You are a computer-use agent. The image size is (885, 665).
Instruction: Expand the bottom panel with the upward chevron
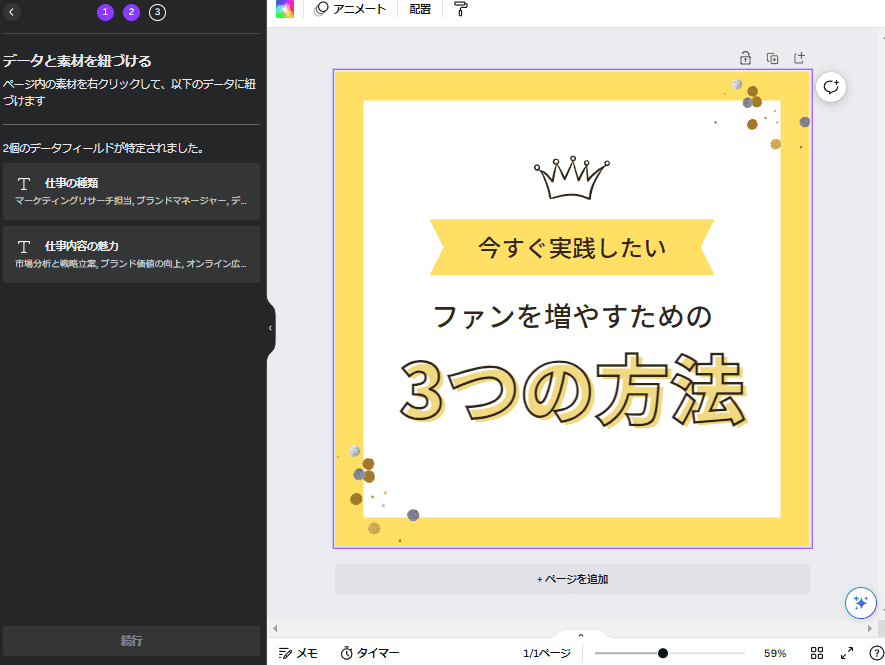[581, 634]
